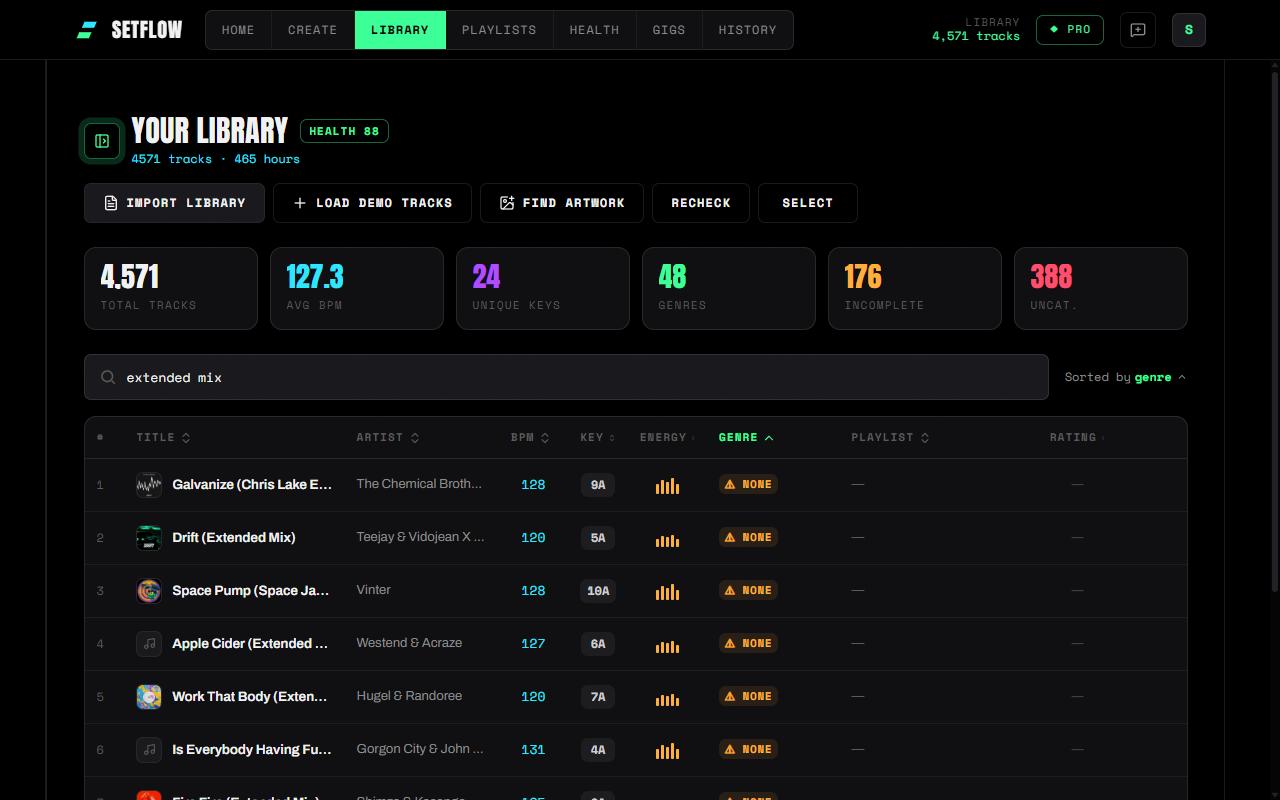Screen dimensions: 1280x800
Task: Open the S user avatar menu
Action: pyautogui.click(x=1188, y=30)
